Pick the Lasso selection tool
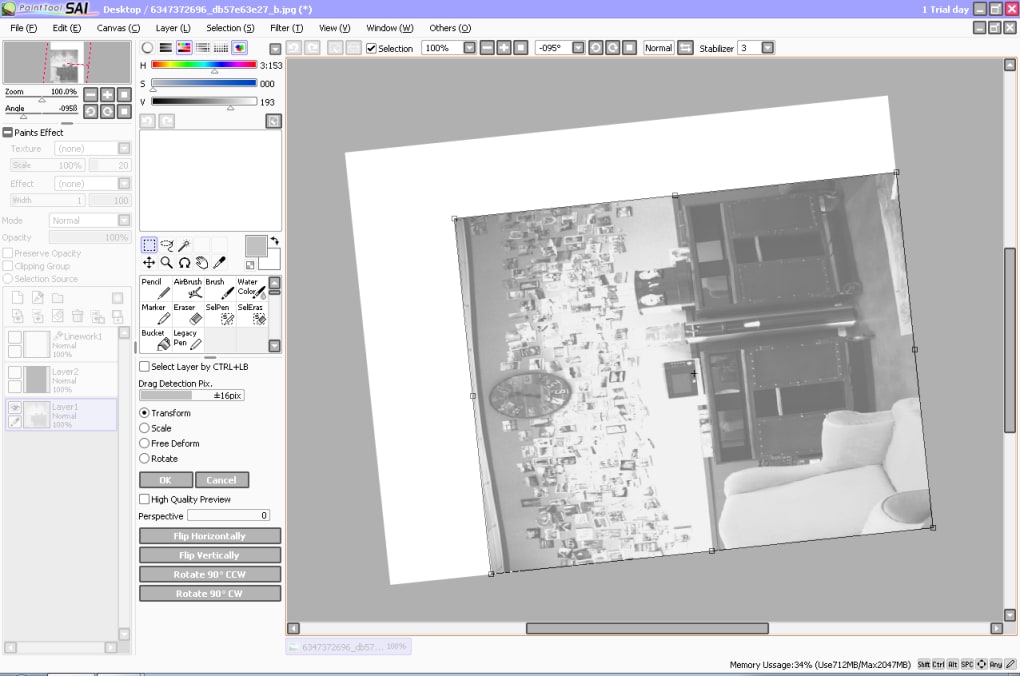Viewport: 1020px width, 676px height. tap(166, 245)
